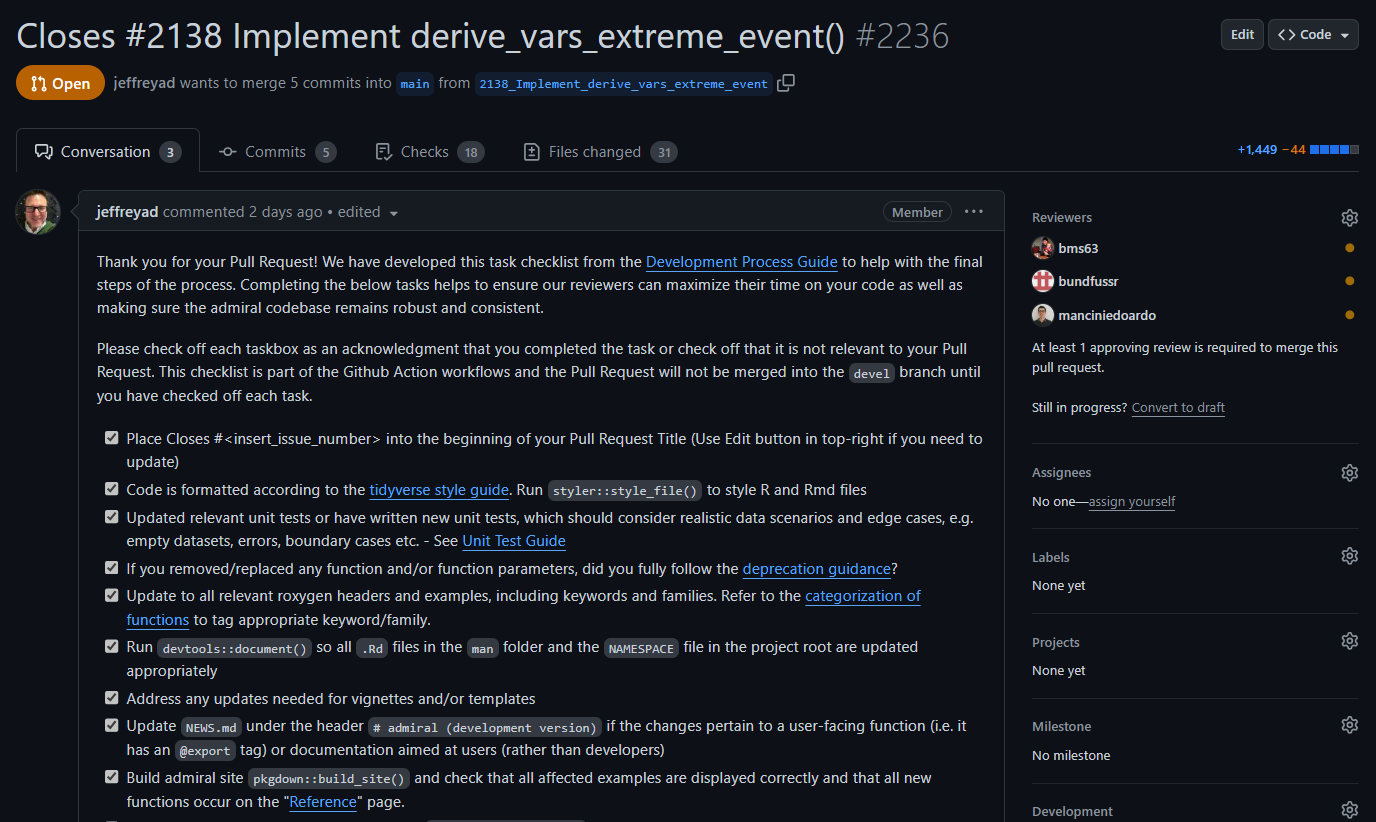Open the Labels settings gear
Viewport: 1376px width, 822px height.
pos(1349,556)
